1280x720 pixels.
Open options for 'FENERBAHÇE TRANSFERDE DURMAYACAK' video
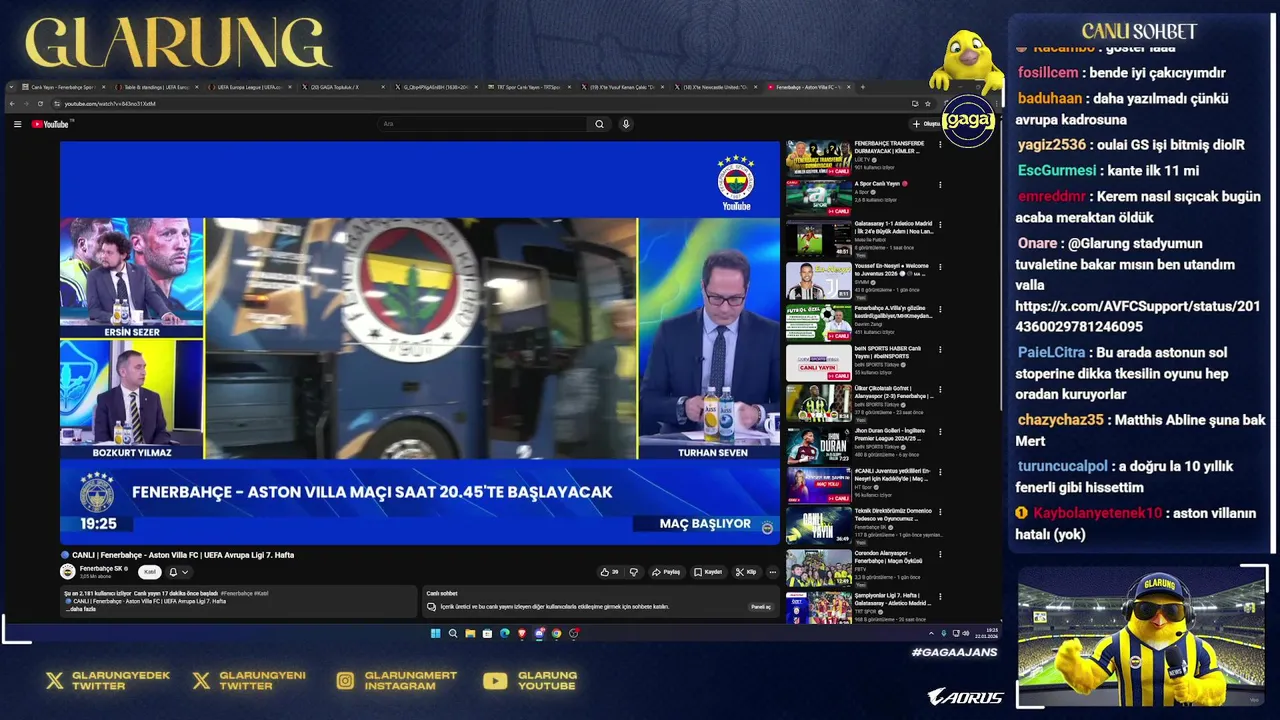pos(939,144)
